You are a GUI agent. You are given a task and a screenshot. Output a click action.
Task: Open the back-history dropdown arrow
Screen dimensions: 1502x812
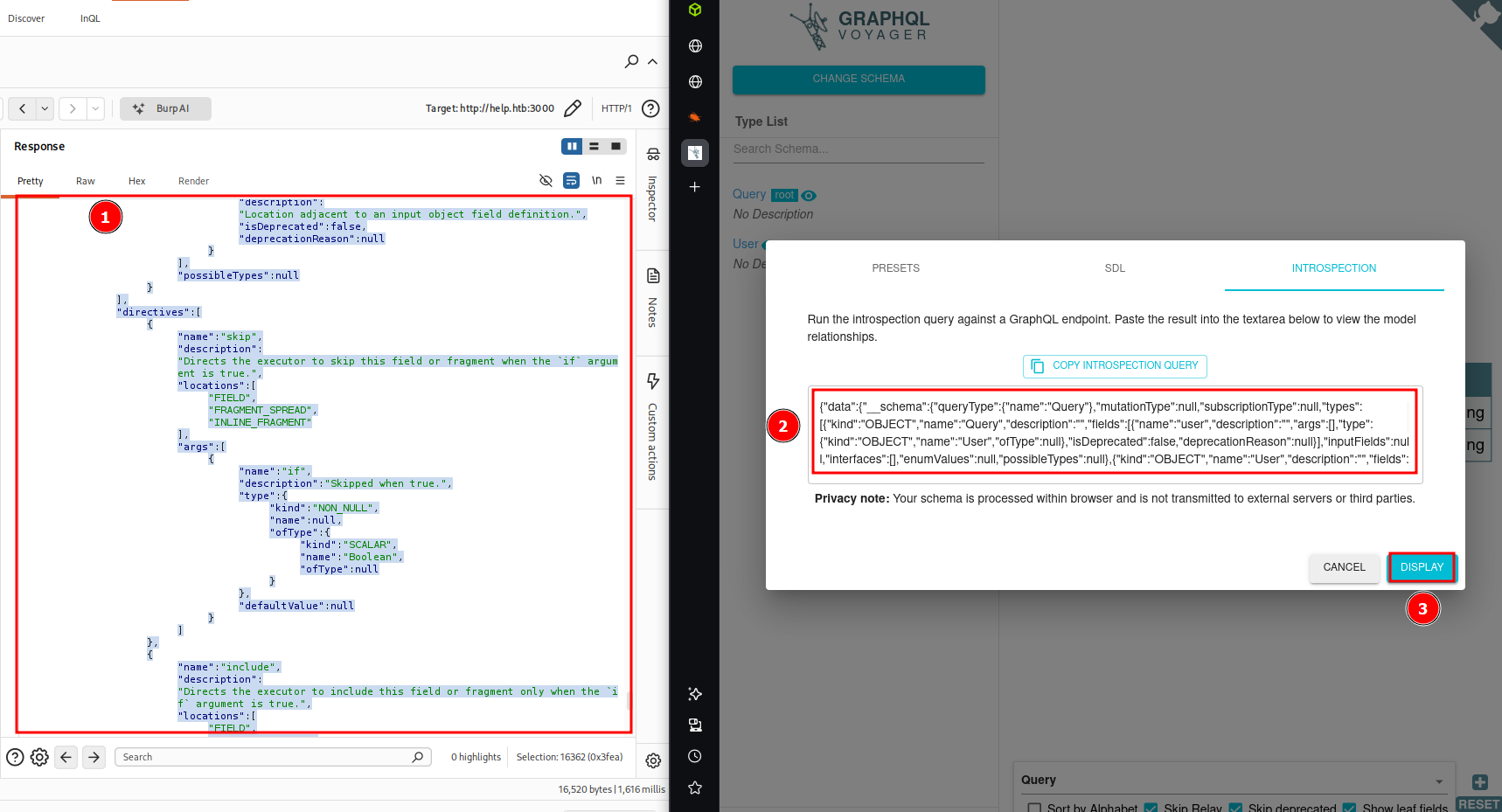(45, 108)
